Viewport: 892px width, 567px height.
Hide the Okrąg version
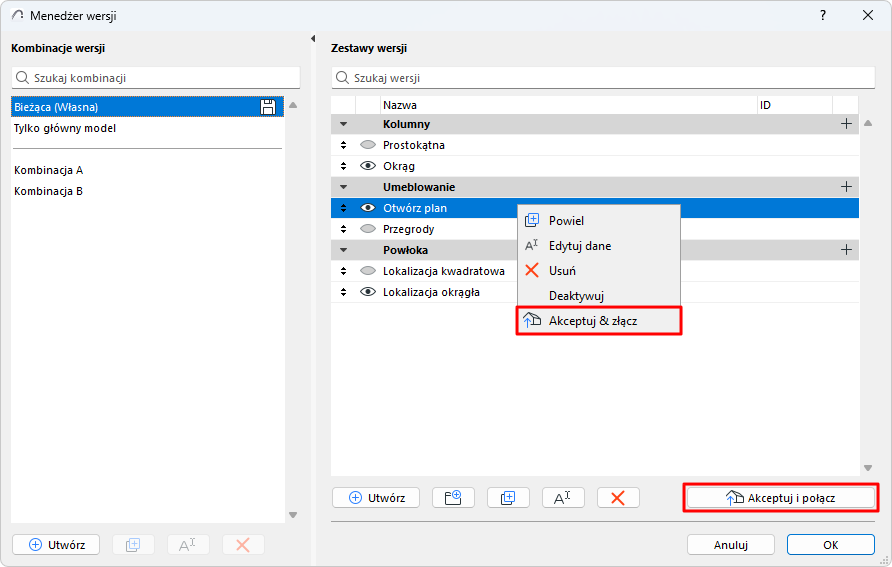pos(368,166)
